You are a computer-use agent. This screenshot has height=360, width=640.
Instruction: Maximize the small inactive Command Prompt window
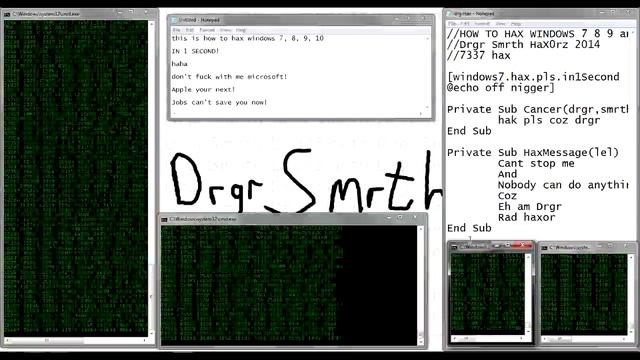pos(610,246)
